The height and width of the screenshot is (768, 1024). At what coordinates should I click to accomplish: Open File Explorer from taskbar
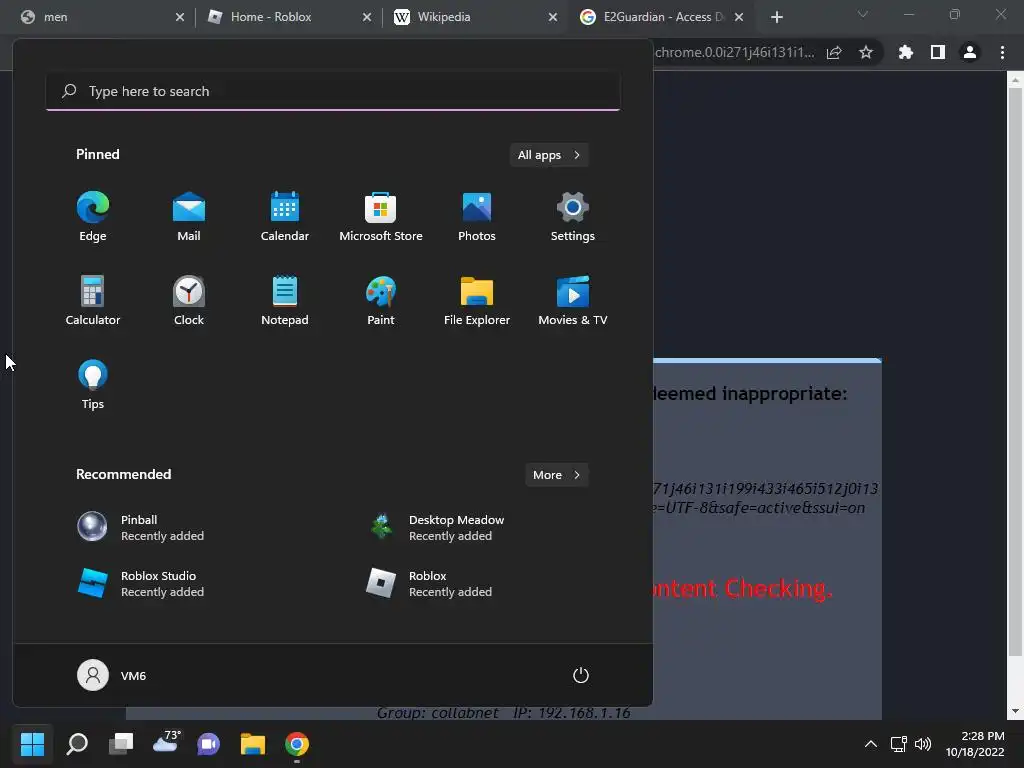(253, 743)
